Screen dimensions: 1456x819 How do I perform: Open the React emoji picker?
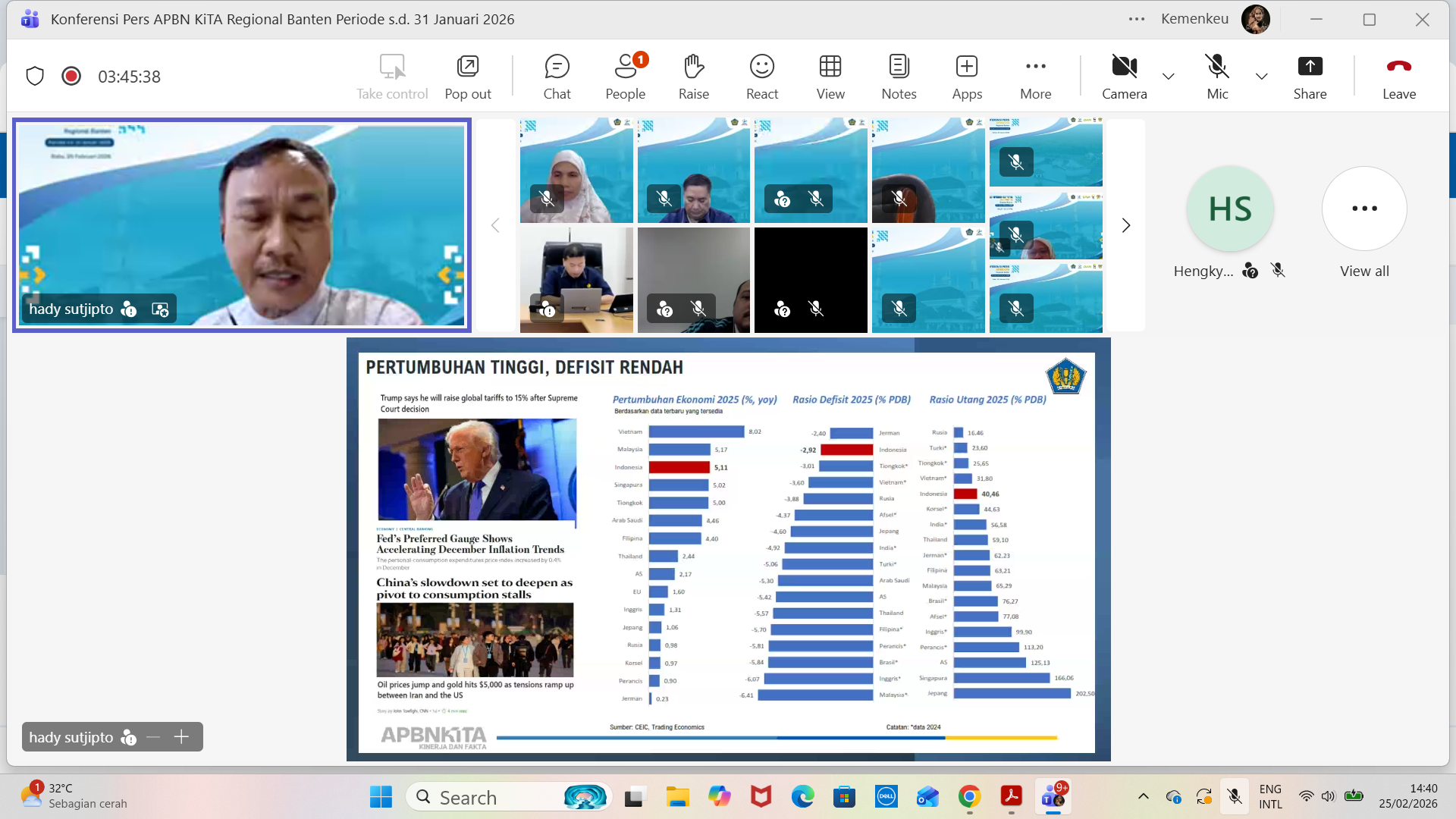[x=761, y=76]
